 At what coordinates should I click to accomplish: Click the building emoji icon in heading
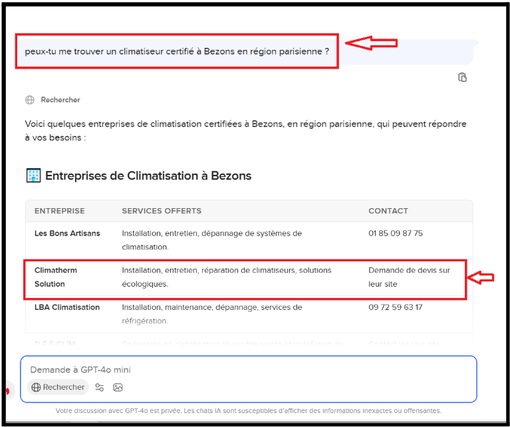pyautogui.click(x=33, y=176)
